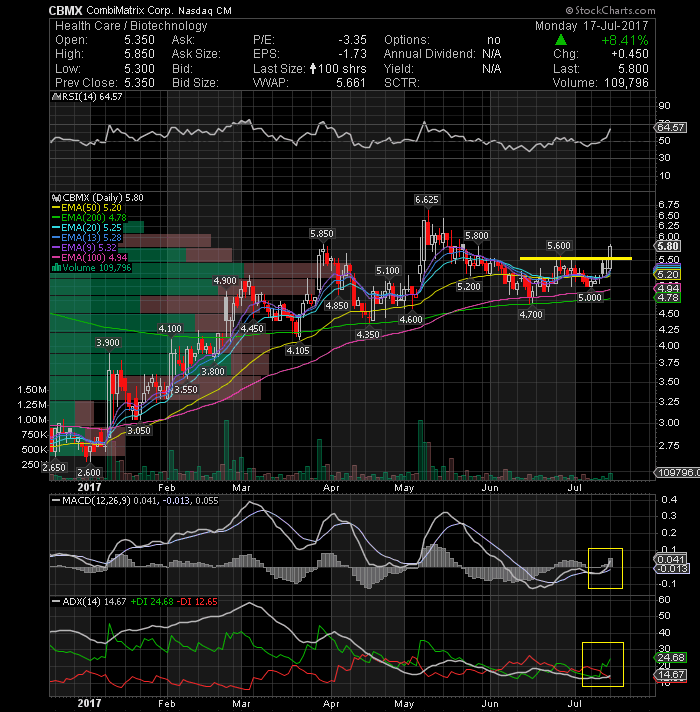The width and height of the screenshot is (700, 712).
Task: Click the MACD(12,26,9) indicator label
Action: [96, 501]
